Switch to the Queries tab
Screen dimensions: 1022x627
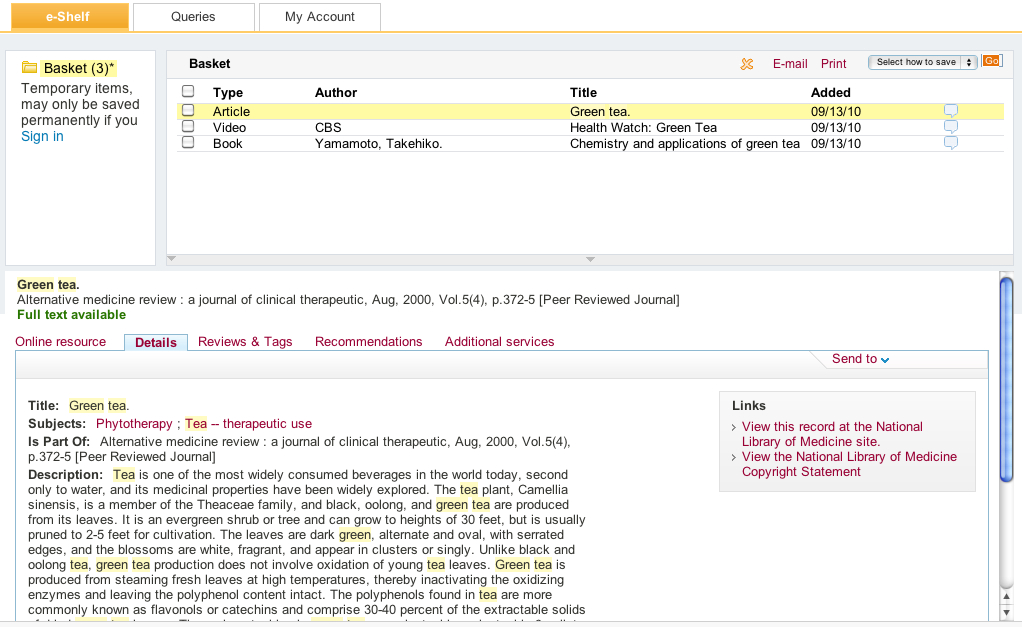[x=193, y=17]
